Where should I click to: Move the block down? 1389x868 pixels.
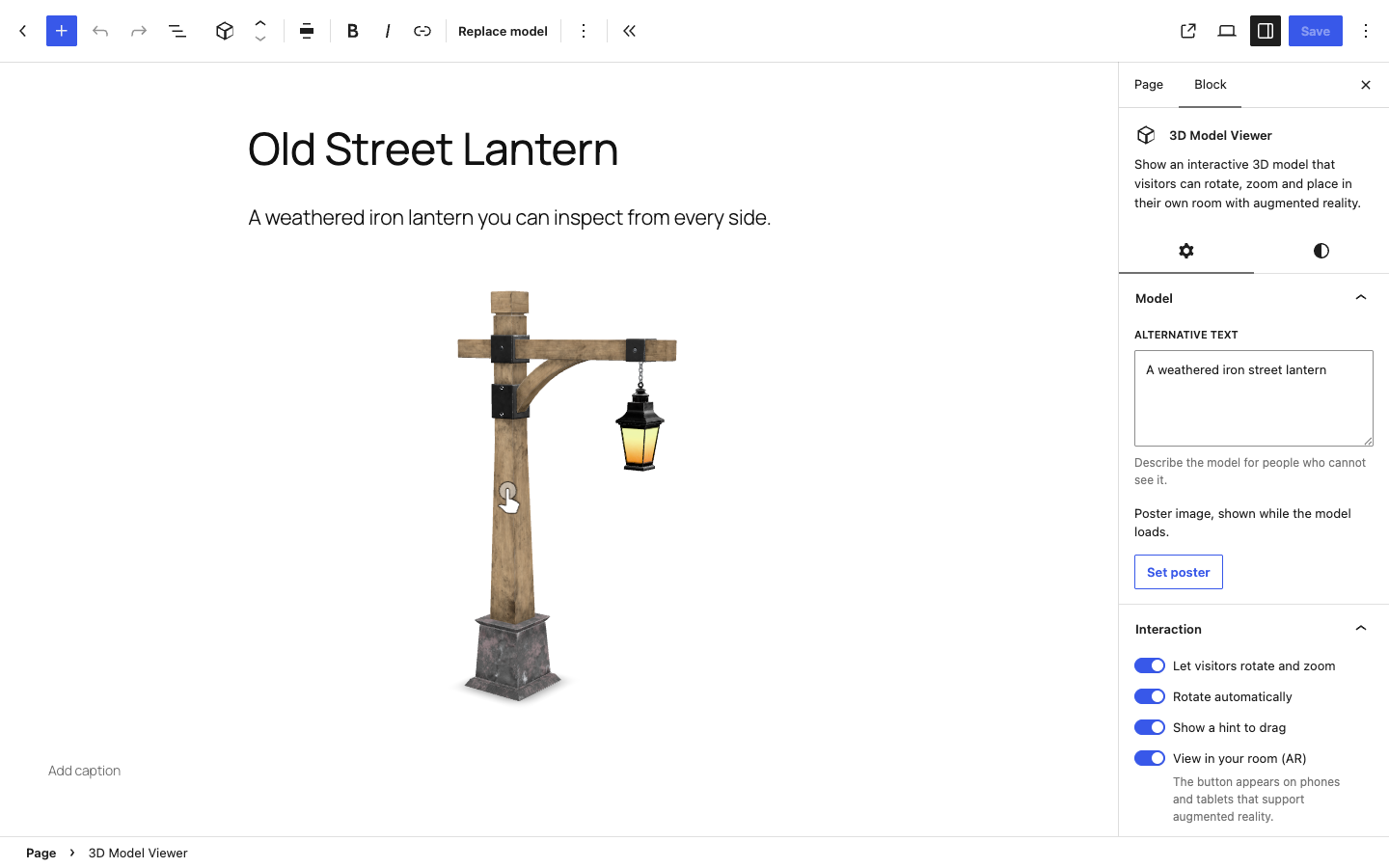pyautogui.click(x=260, y=40)
